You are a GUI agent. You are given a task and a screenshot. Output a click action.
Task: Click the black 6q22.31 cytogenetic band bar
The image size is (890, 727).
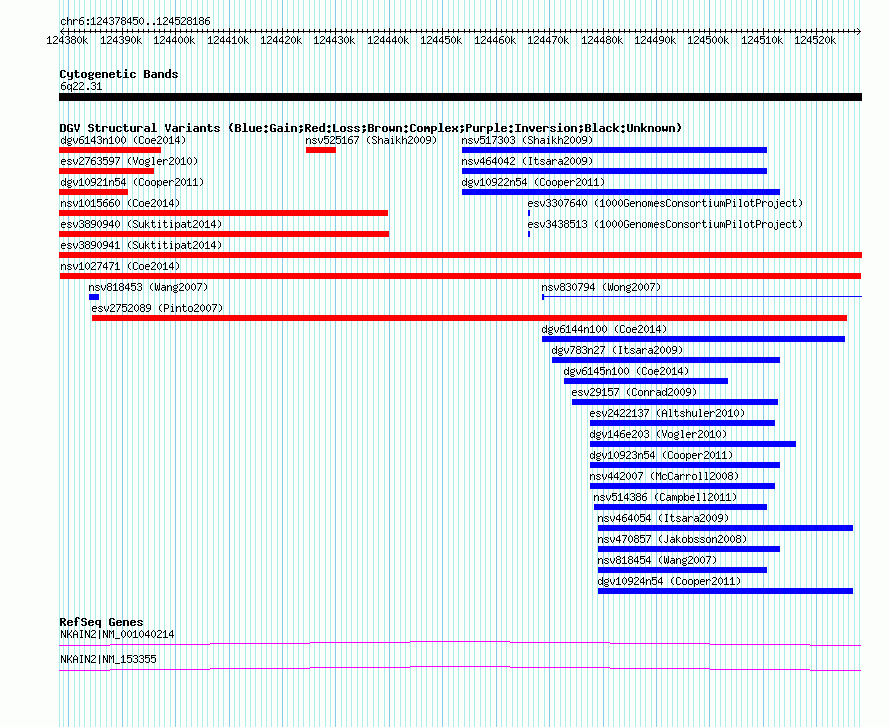click(x=460, y=97)
